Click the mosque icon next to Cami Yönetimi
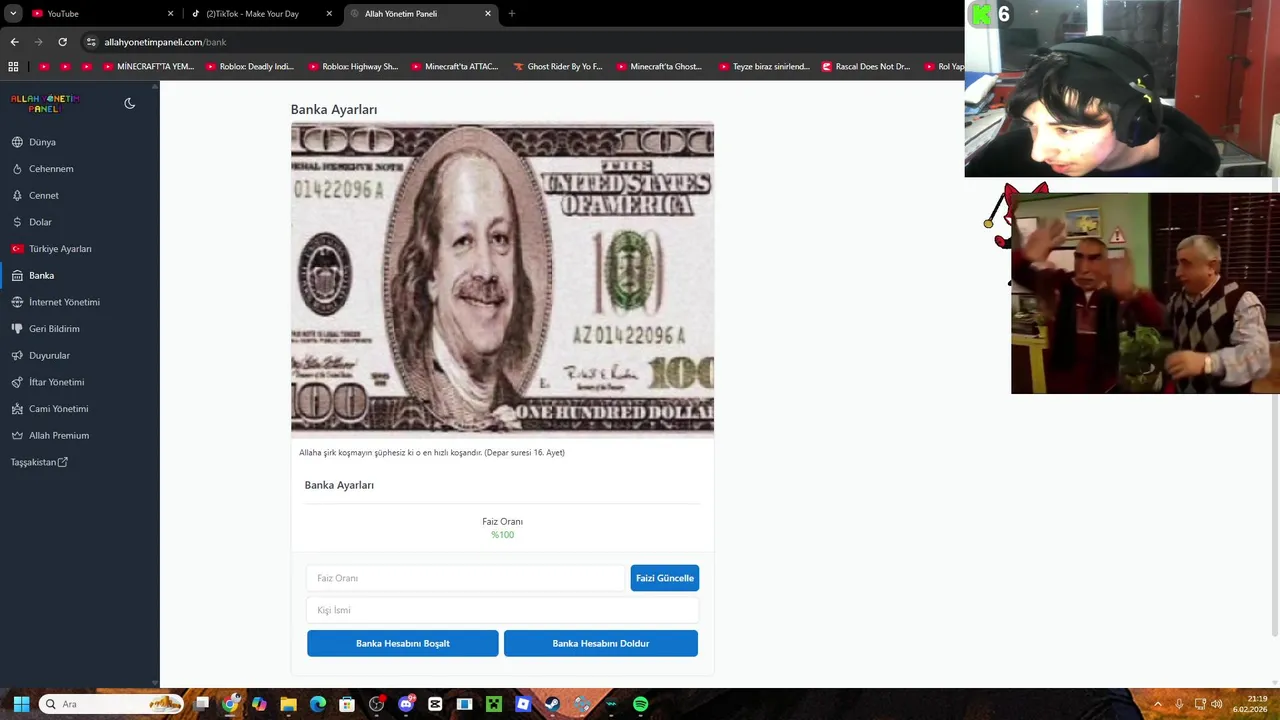This screenshot has width=1280, height=720. (17, 409)
